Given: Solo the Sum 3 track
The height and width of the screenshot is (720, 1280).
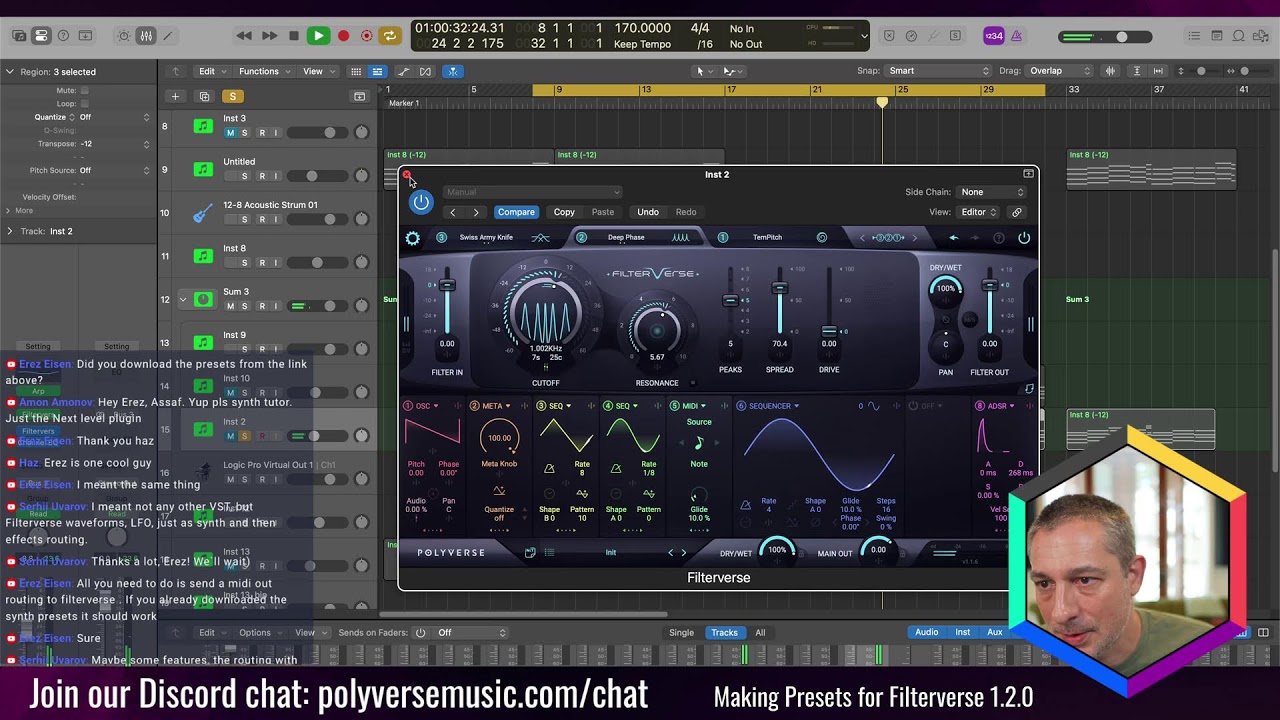Looking at the screenshot, I should point(244,306).
